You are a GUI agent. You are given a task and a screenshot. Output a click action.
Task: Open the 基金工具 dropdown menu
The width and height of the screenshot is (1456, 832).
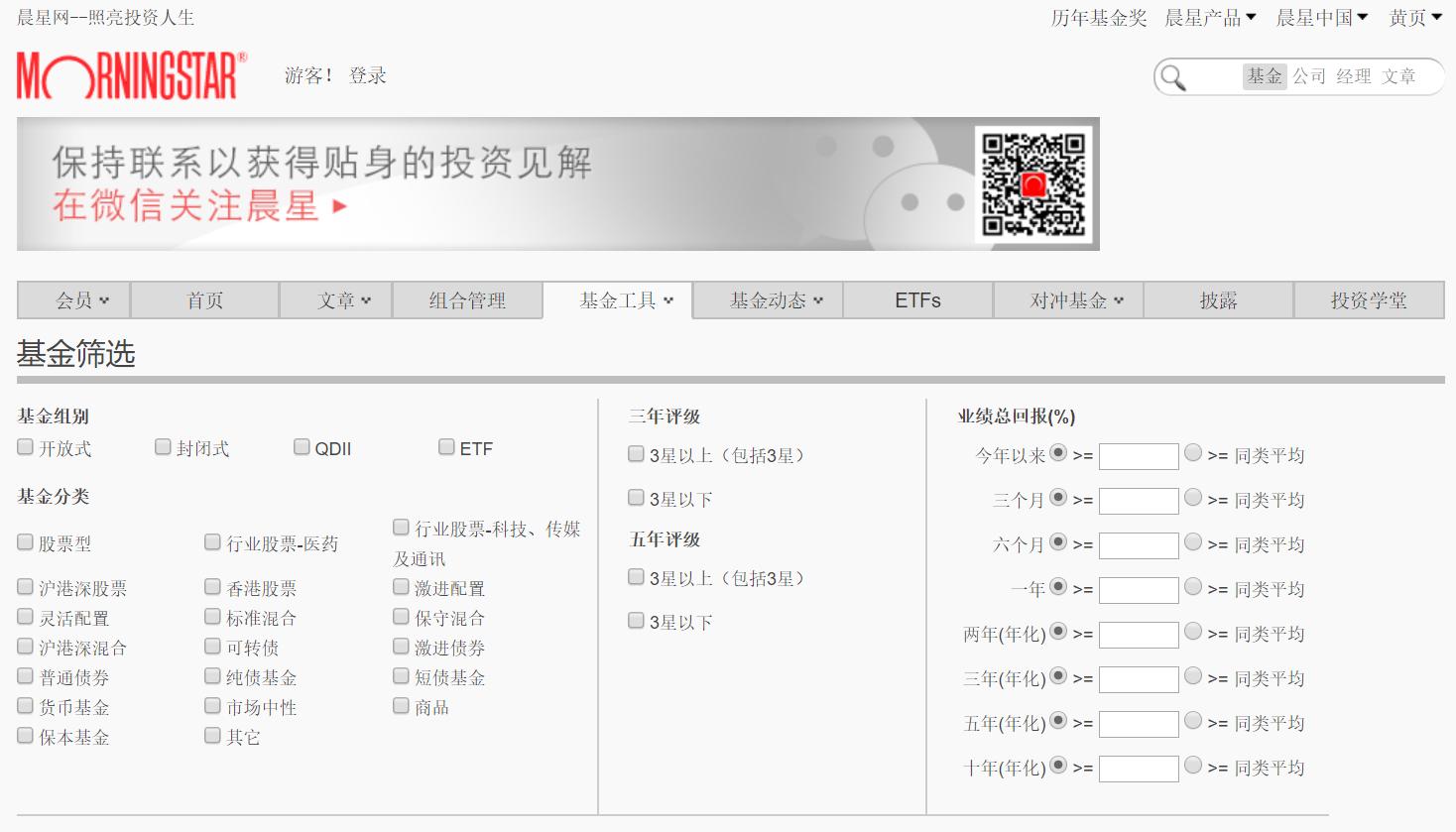tap(617, 299)
